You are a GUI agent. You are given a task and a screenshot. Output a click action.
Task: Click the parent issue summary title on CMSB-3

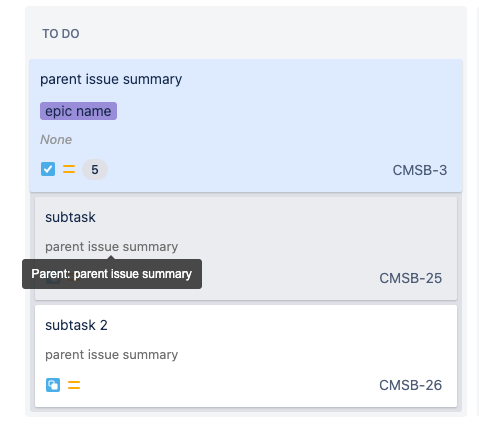pyautogui.click(x=111, y=79)
